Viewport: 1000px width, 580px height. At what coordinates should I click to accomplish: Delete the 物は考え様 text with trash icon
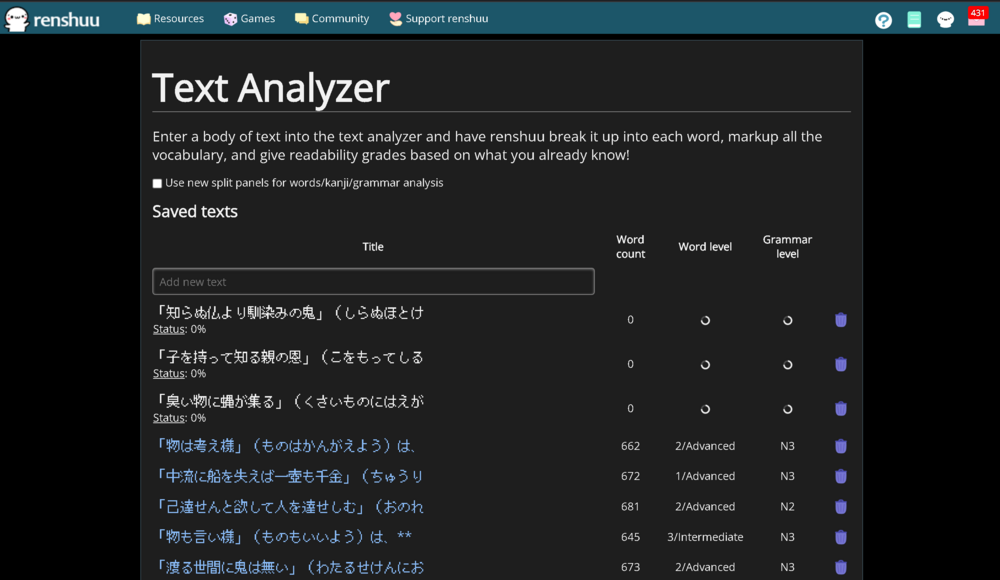841,446
